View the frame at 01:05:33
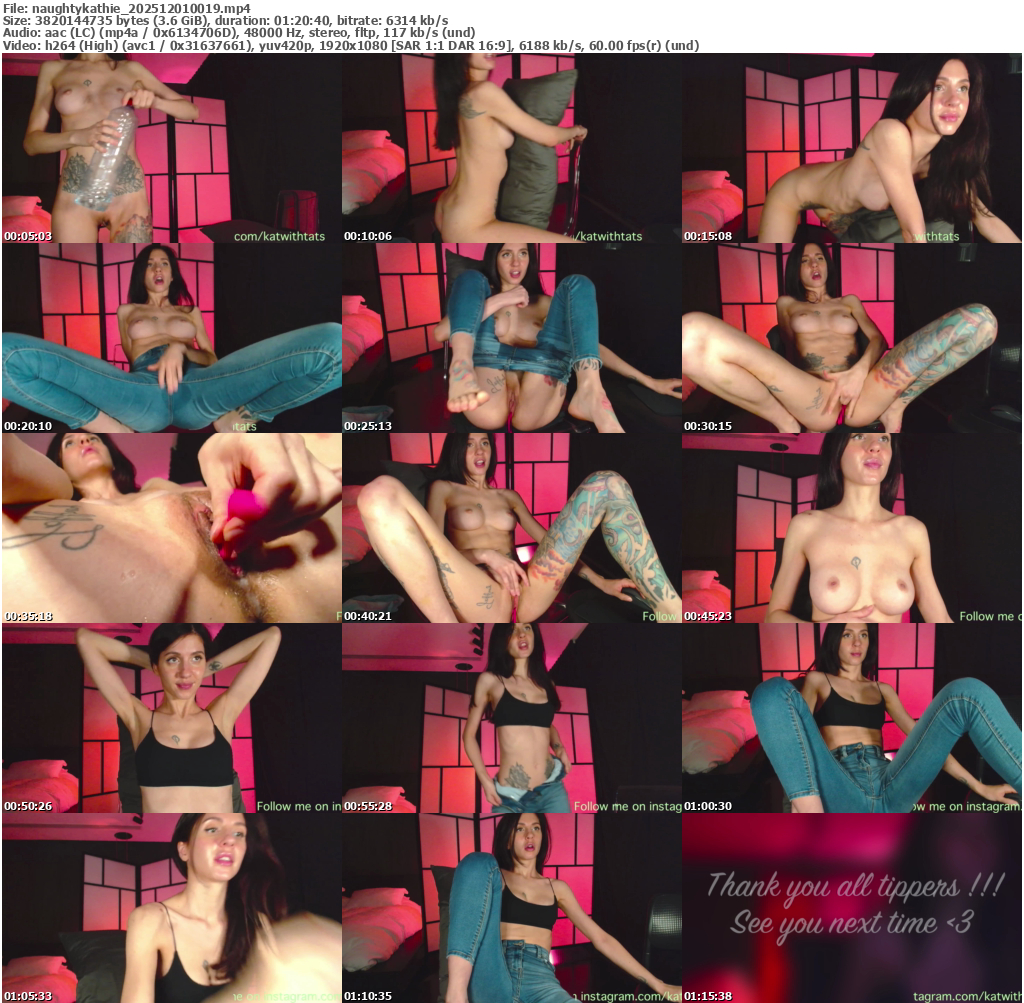 pyautogui.click(x=171, y=908)
